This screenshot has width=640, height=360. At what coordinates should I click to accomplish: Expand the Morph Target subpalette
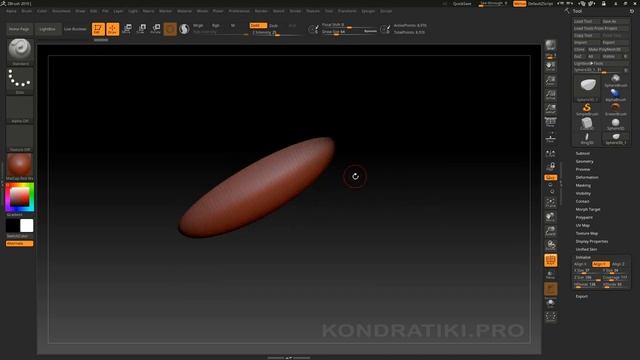[x=588, y=209]
